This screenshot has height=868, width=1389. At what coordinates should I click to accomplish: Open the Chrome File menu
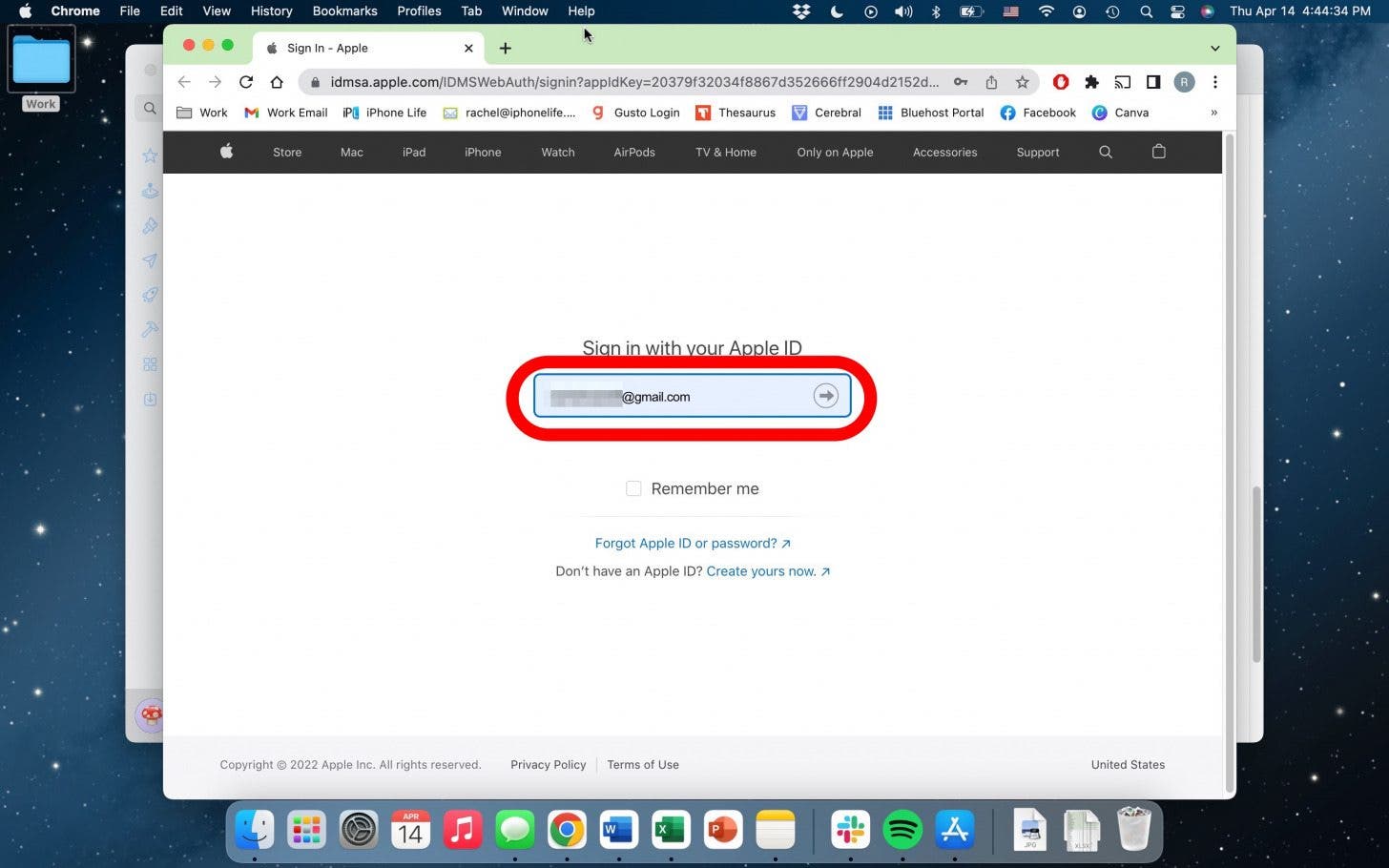130,11
